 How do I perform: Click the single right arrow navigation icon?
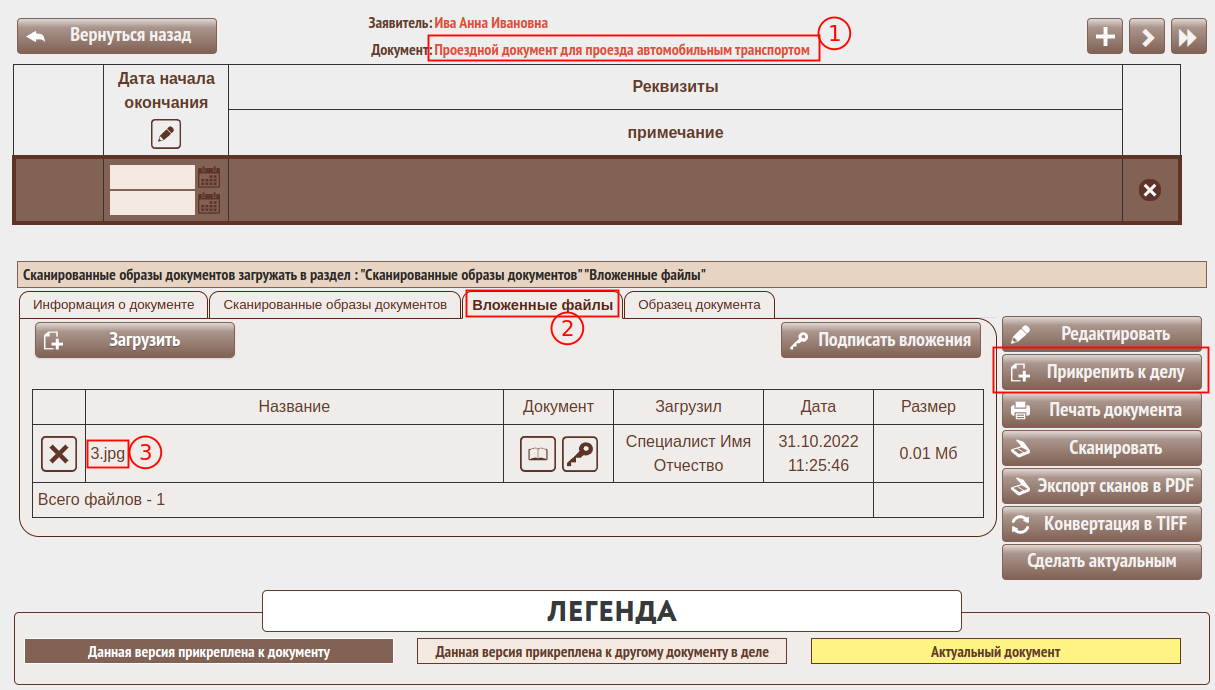(x=1146, y=37)
